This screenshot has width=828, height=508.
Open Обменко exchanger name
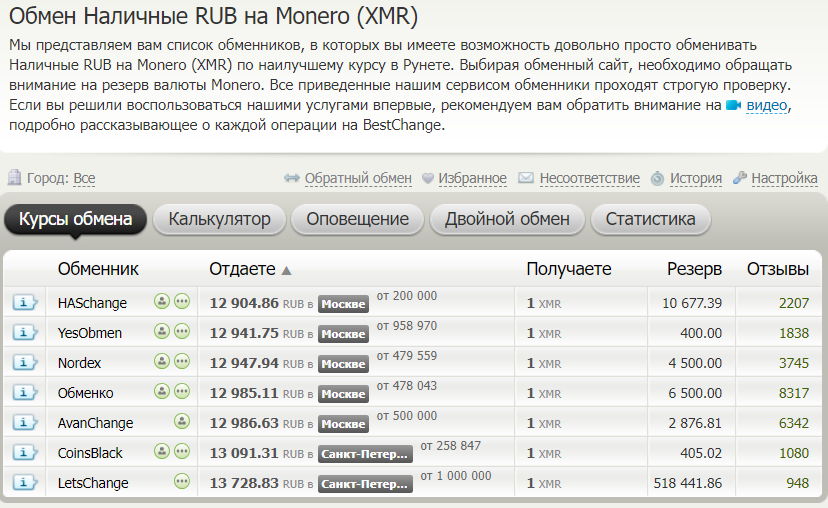pyautogui.click(x=86, y=393)
